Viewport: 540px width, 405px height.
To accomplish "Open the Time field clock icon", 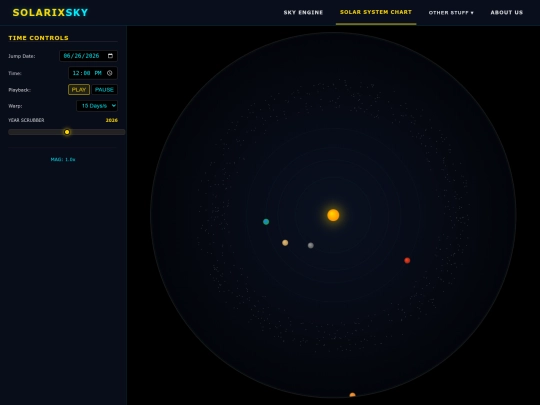I will point(110,73).
